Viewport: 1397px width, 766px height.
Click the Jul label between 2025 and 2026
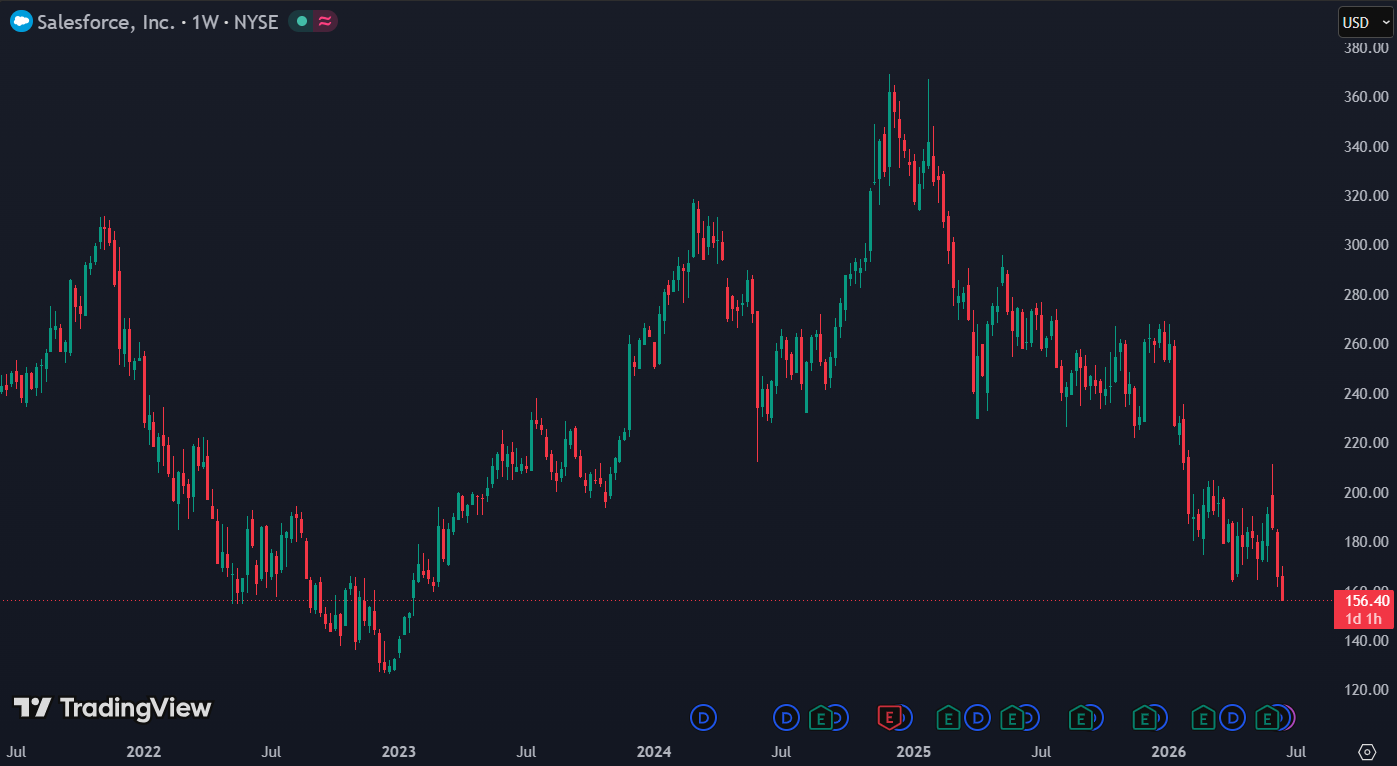tap(1041, 751)
